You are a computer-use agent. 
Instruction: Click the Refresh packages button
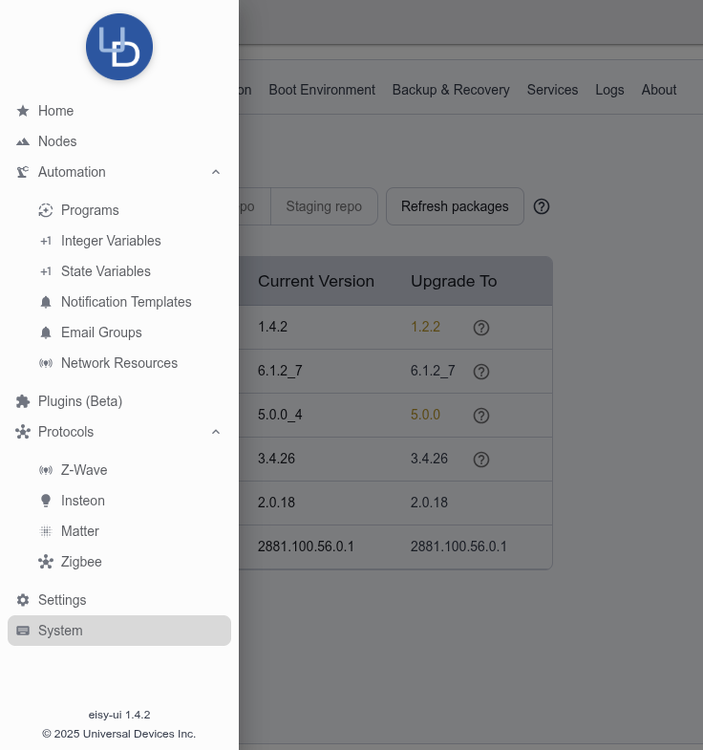[455, 207]
